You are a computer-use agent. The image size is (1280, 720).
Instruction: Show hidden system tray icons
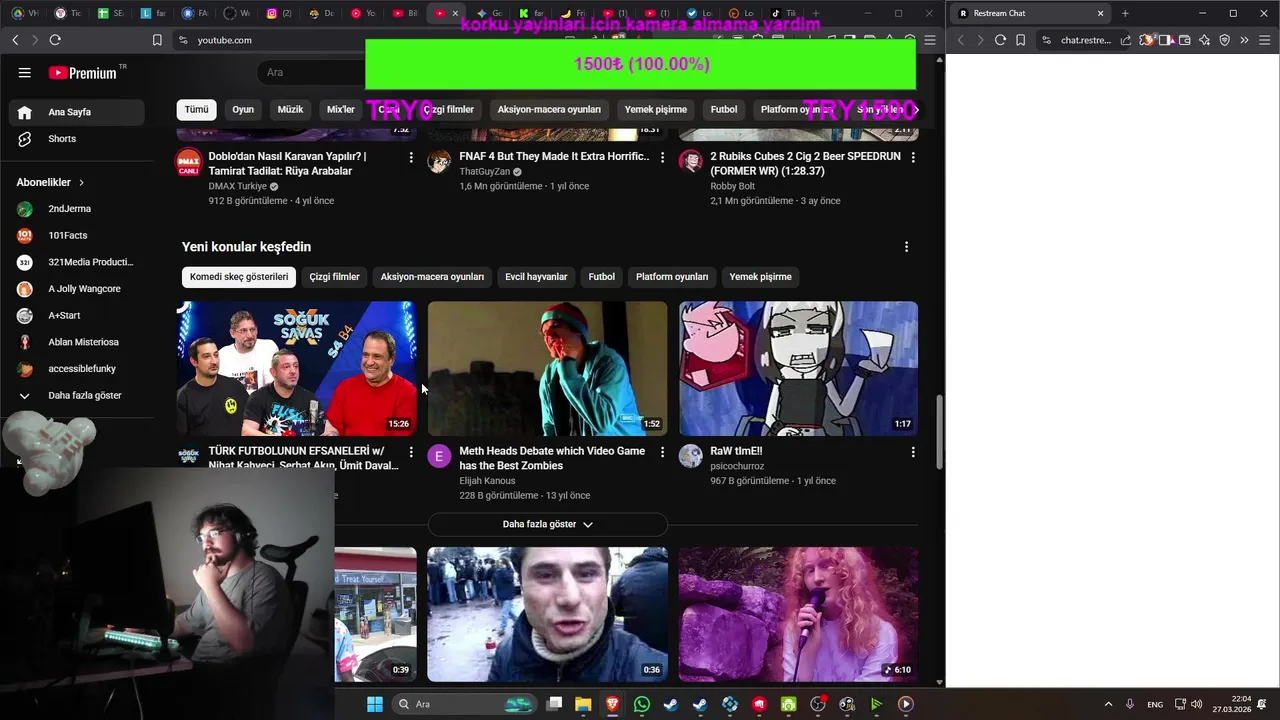click(1108, 704)
